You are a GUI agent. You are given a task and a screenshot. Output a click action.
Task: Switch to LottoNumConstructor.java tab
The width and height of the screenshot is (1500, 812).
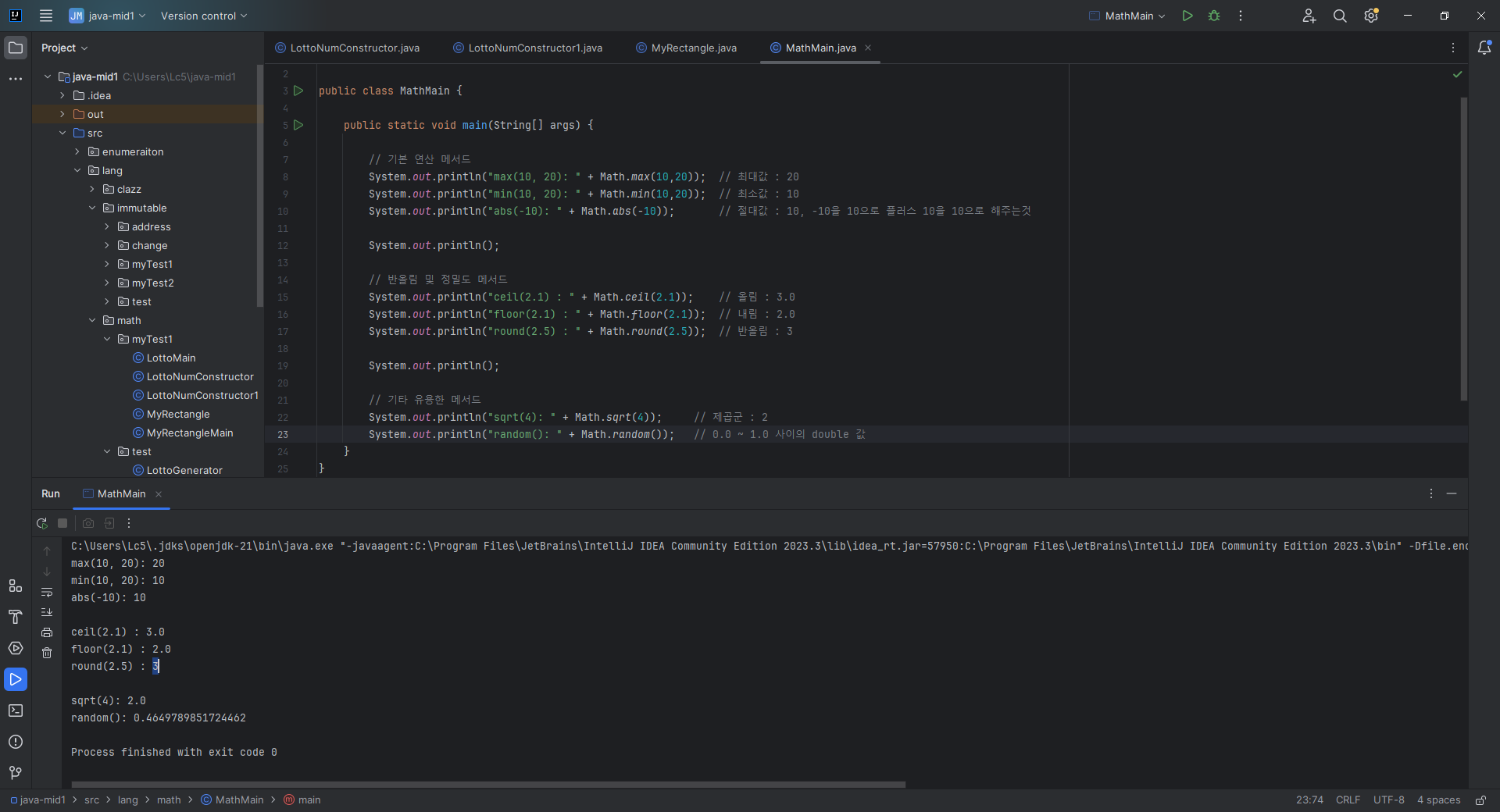tap(348, 48)
